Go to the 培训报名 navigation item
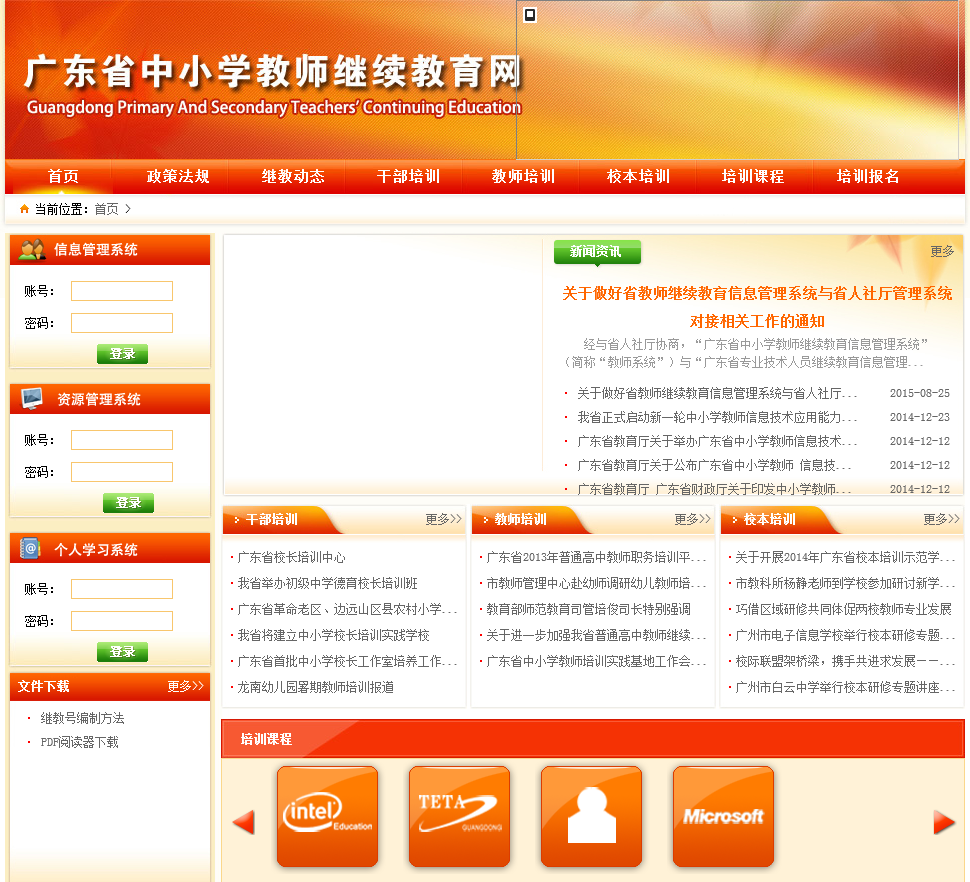Screen dimensions: 970x882 click(x=868, y=176)
